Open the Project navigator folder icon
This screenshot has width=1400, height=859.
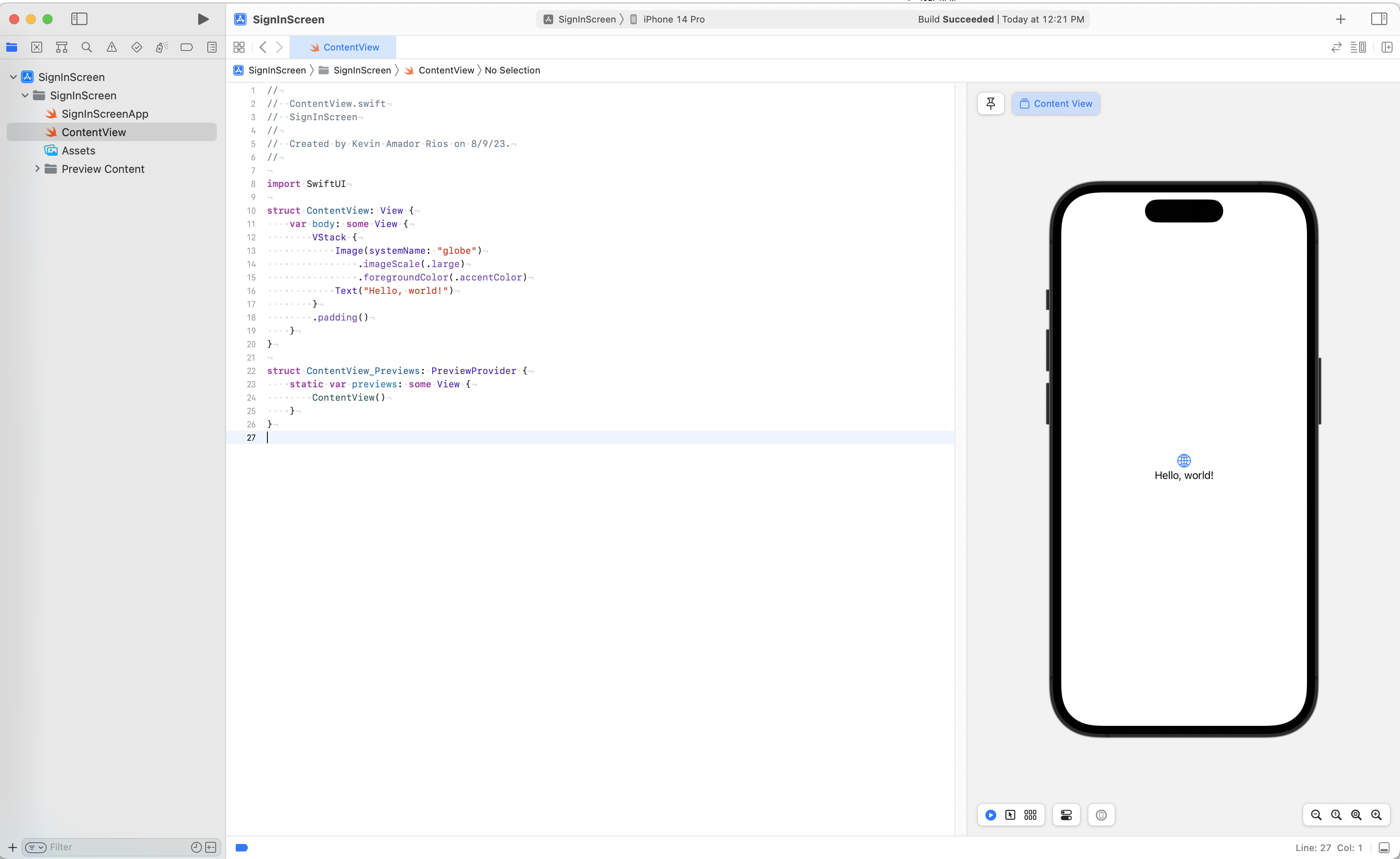pos(12,47)
